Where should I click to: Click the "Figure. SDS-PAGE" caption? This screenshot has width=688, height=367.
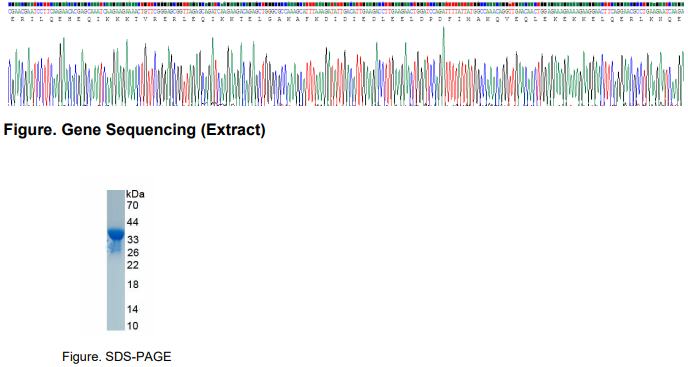click(117, 356)
